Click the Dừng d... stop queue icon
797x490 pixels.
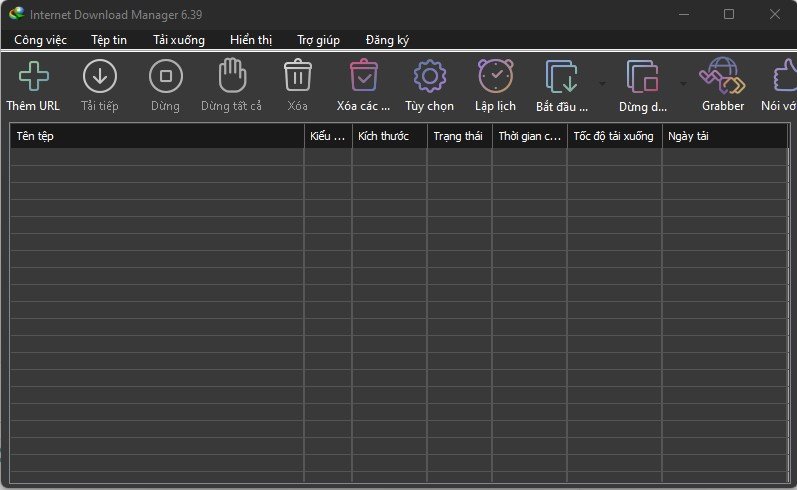click(x=642, y=76)
